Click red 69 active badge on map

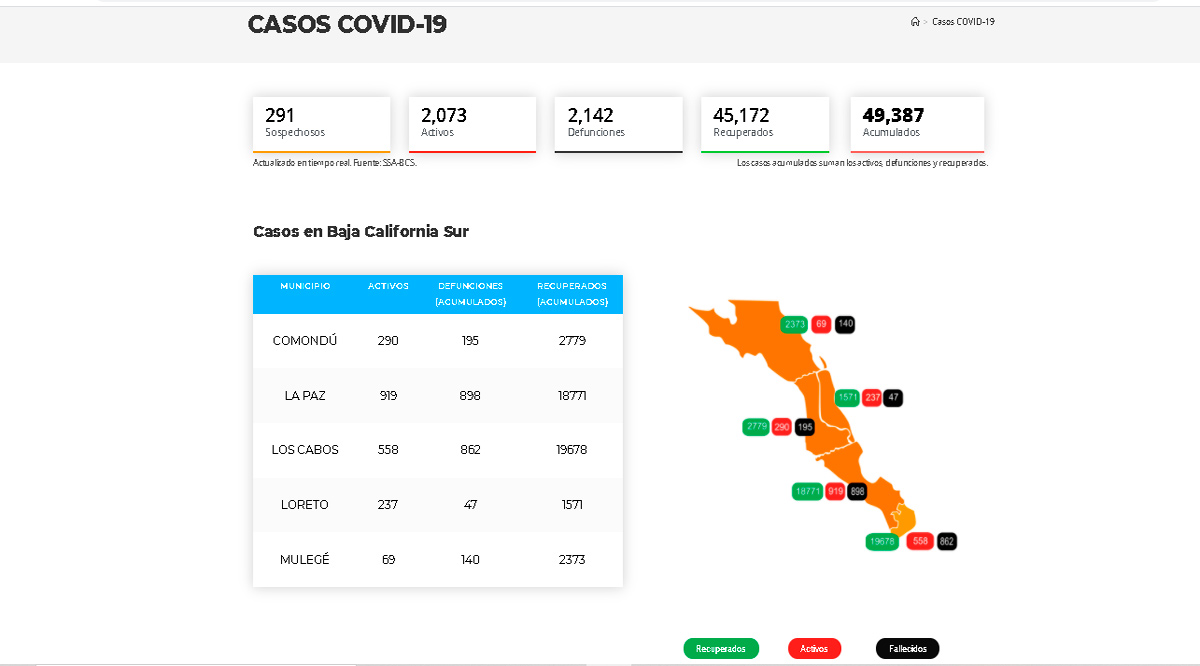821,324
